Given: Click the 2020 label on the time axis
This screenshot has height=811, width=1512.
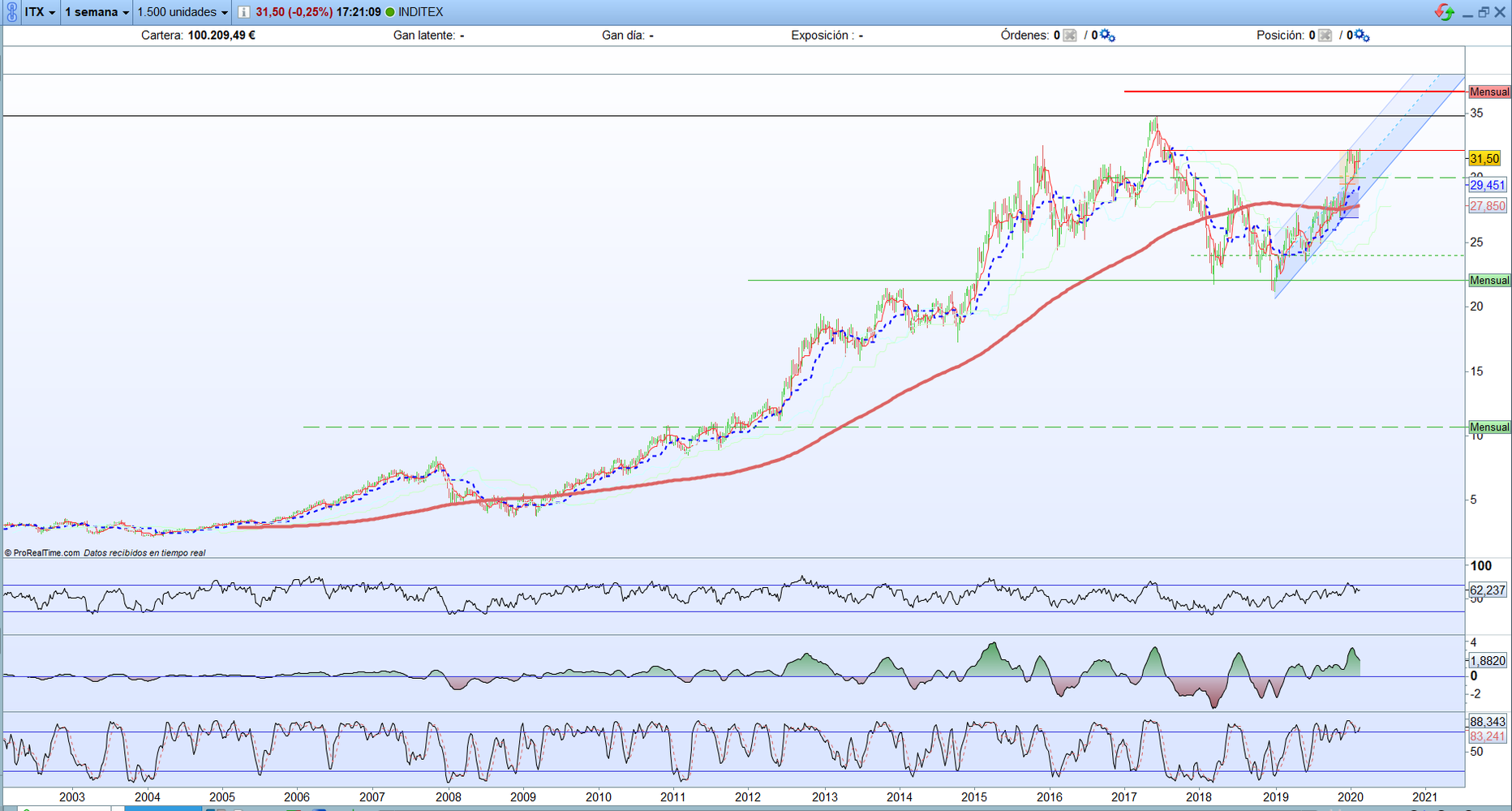Looking at the screenshot, I should (1349, 797).
